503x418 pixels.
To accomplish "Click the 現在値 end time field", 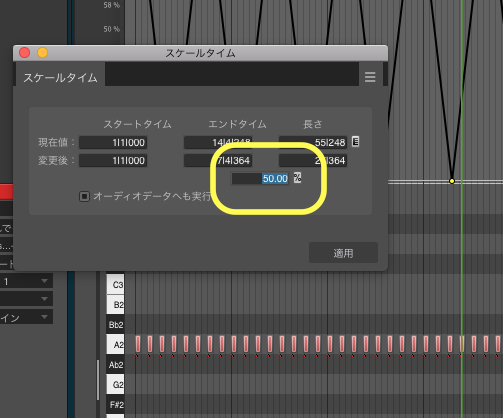I will coord(218,142).
